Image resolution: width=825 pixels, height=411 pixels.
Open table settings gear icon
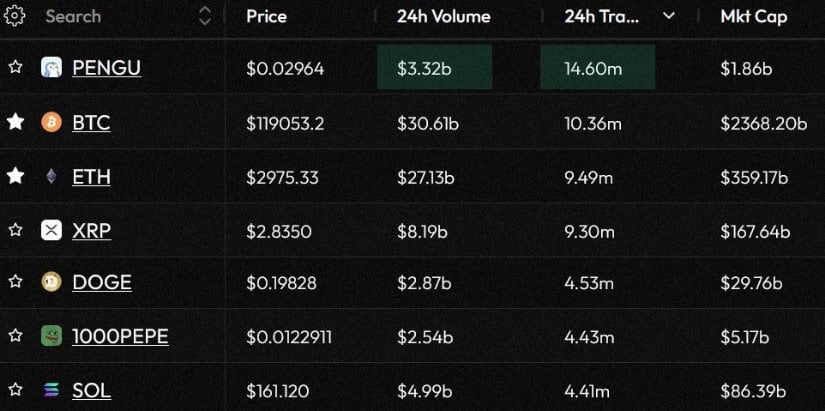[14, 16]
